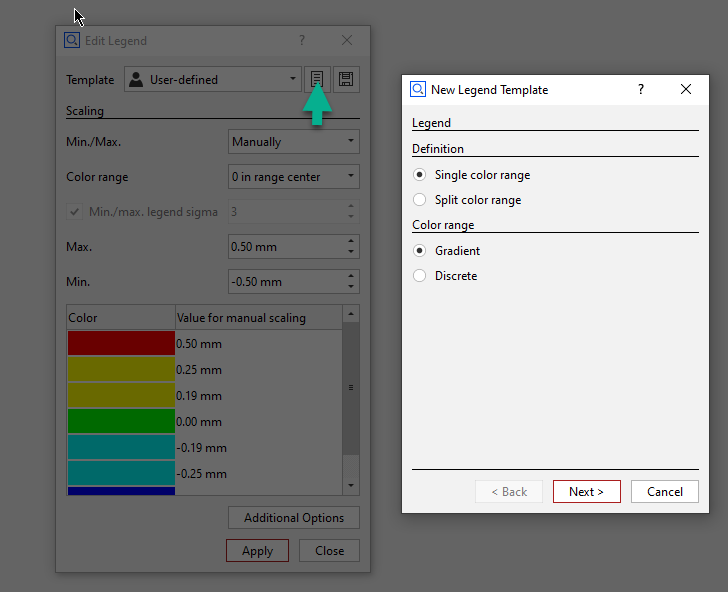Click the save legend template icon

click(346, 80)
